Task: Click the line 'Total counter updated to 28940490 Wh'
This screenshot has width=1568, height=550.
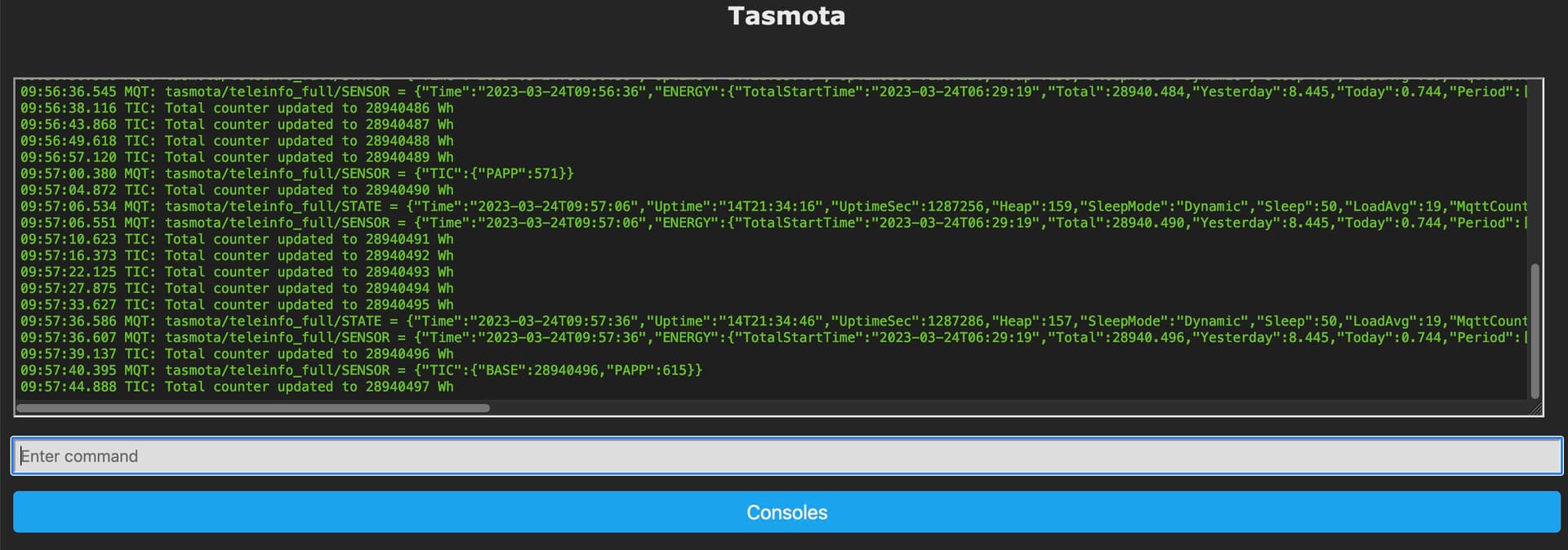Action: [237, 190]
